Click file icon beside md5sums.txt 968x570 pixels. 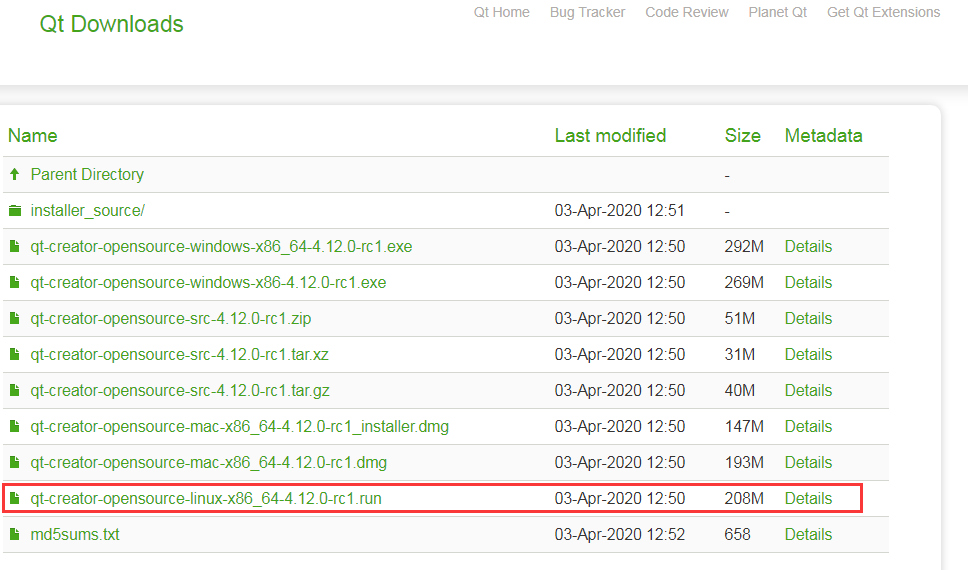(15, 534)
